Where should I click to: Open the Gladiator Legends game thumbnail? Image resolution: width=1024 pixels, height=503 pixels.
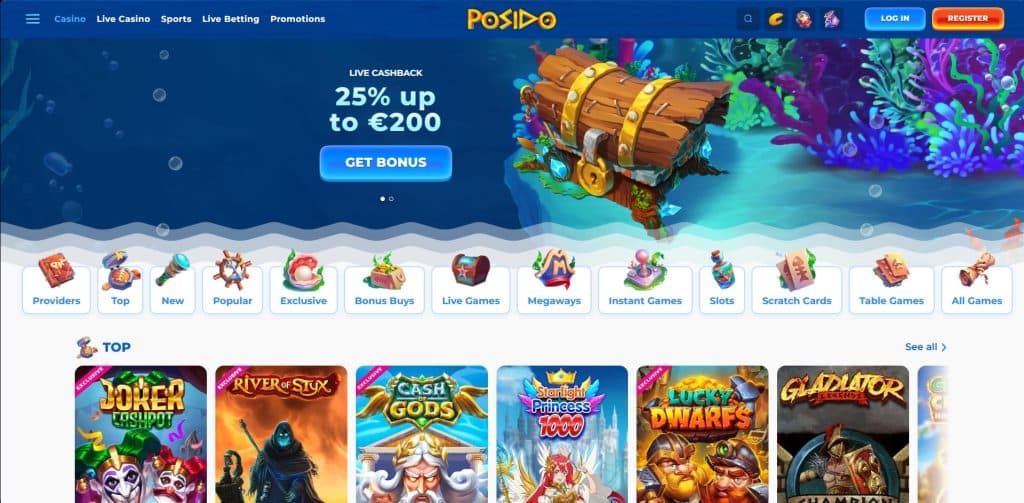click(x=842, y=434)
